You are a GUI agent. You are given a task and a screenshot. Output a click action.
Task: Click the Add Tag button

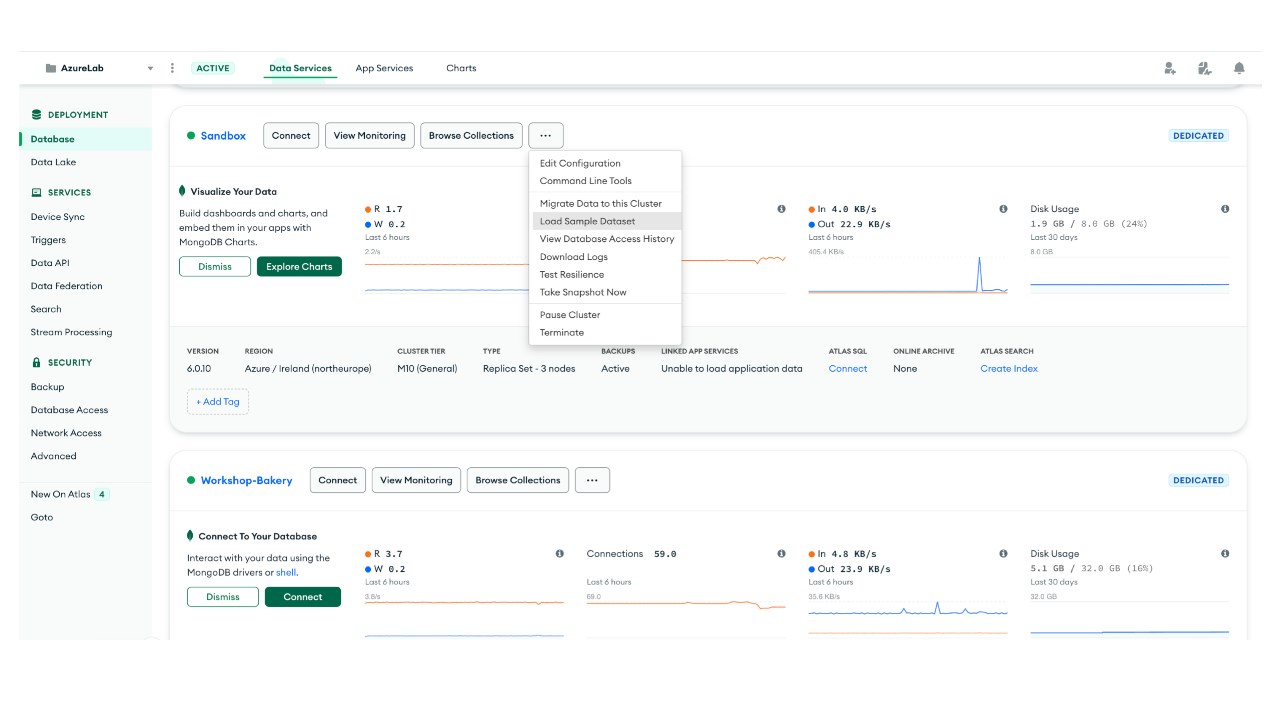(x=218, y=402)
